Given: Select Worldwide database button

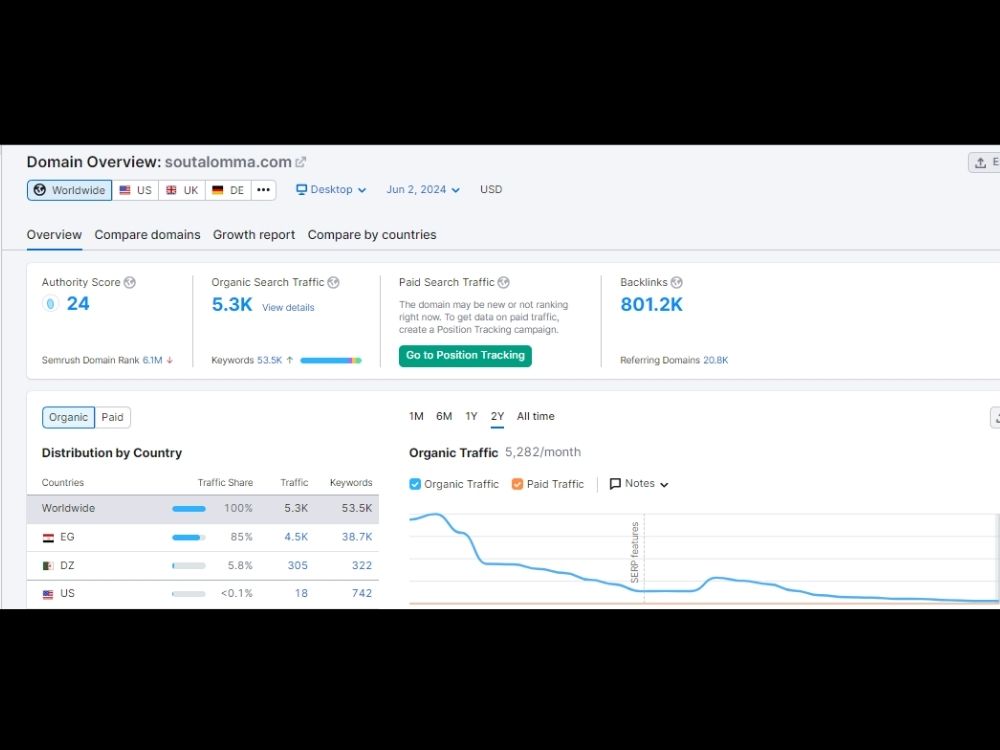Looking at the screenshot, I should click(x=70, y=190).
